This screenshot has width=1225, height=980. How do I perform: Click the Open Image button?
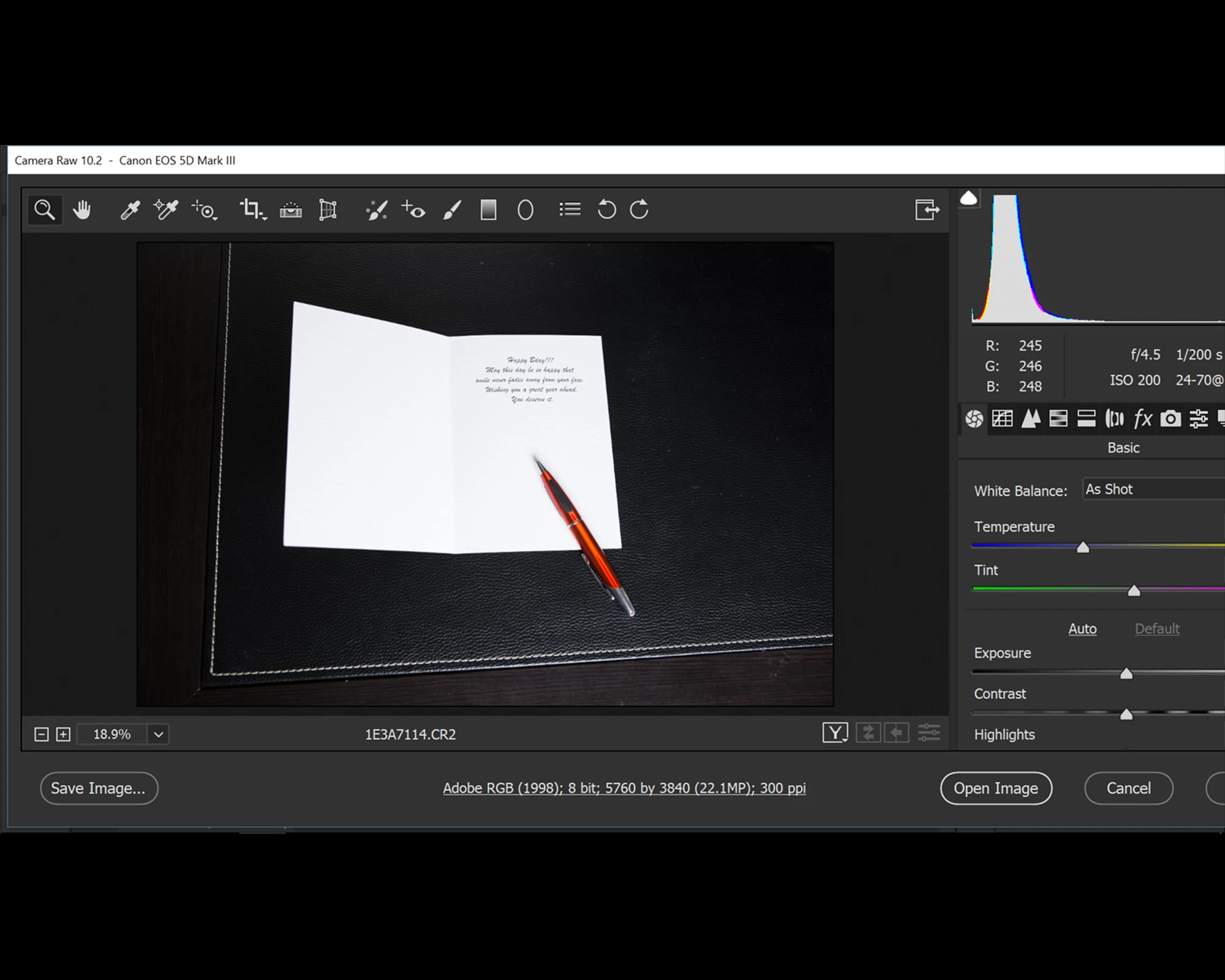(996, 788)
